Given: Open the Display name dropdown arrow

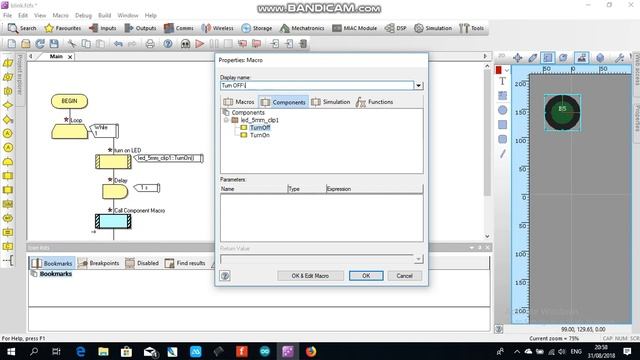Looking at the screenshot, I should pos(418,85).
